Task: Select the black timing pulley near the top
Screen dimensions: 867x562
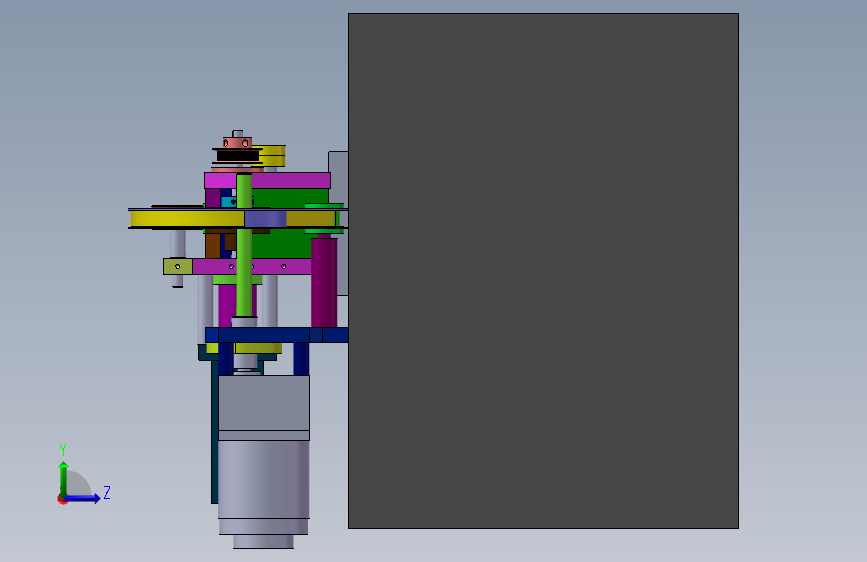Action: point(238,156)
